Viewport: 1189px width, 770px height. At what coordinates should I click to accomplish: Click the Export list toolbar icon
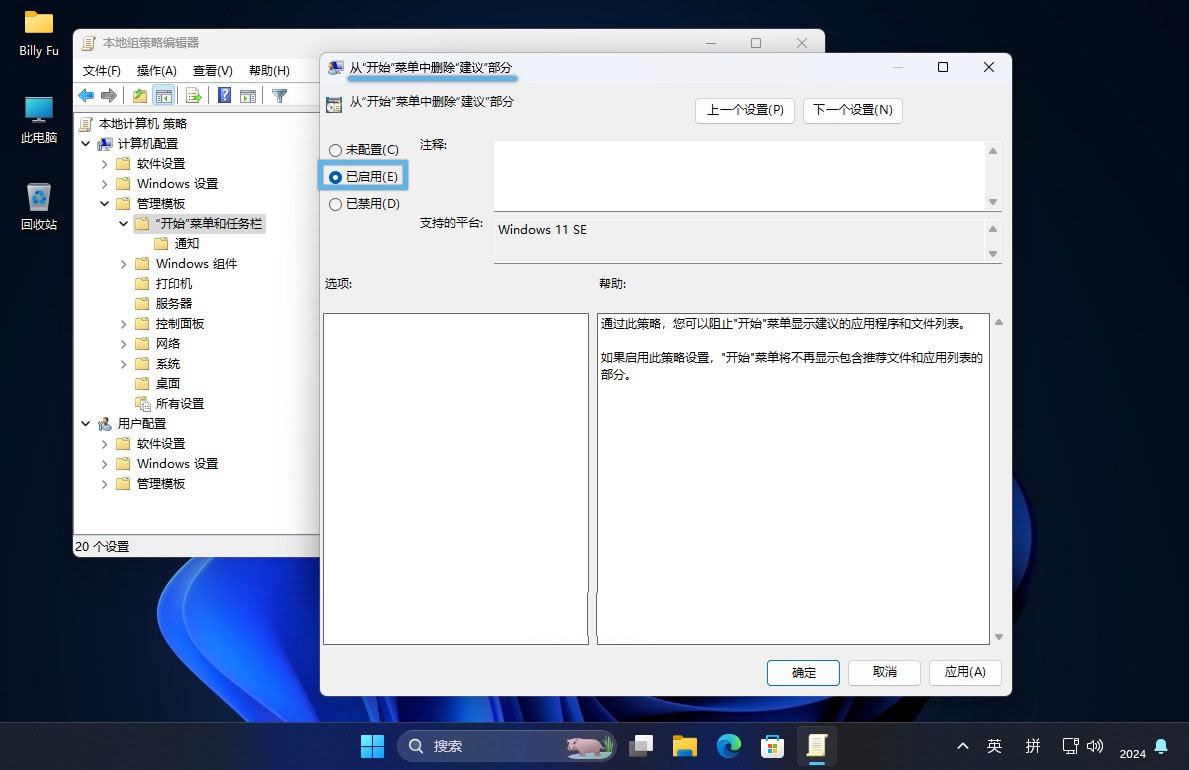pyautogui.click(x=194, y=96)
